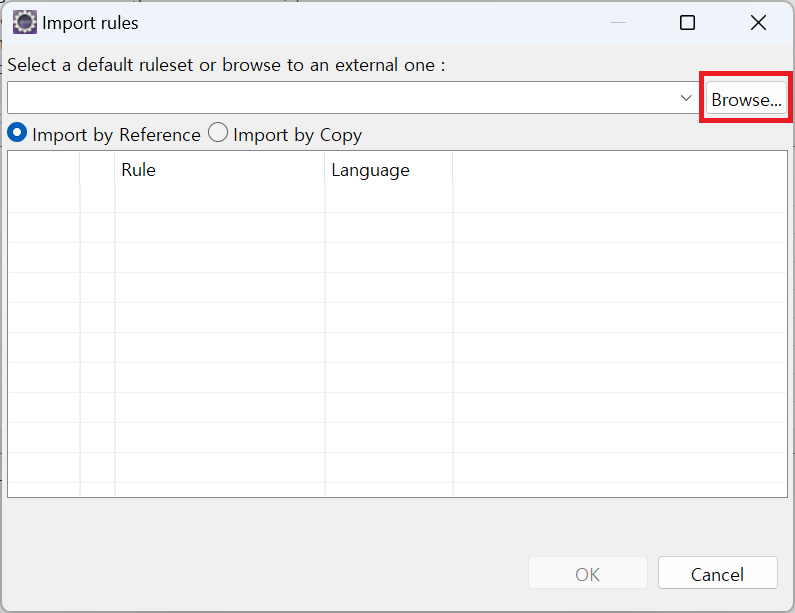This screenshot has height=613, width=795.
Task: Click the narrow second column header
Action: point(97,170)
